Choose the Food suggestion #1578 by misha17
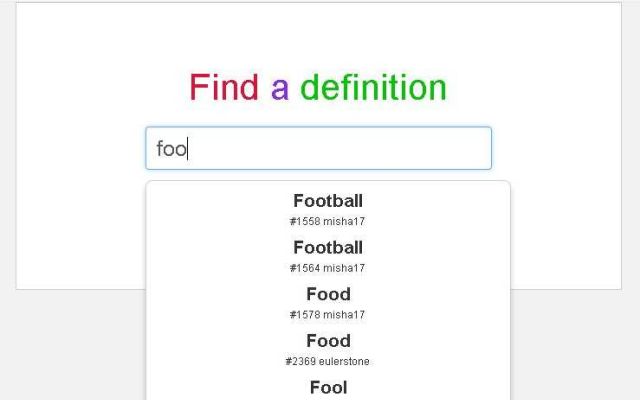This screenshot has height=400, width=640. click(328, 303)
